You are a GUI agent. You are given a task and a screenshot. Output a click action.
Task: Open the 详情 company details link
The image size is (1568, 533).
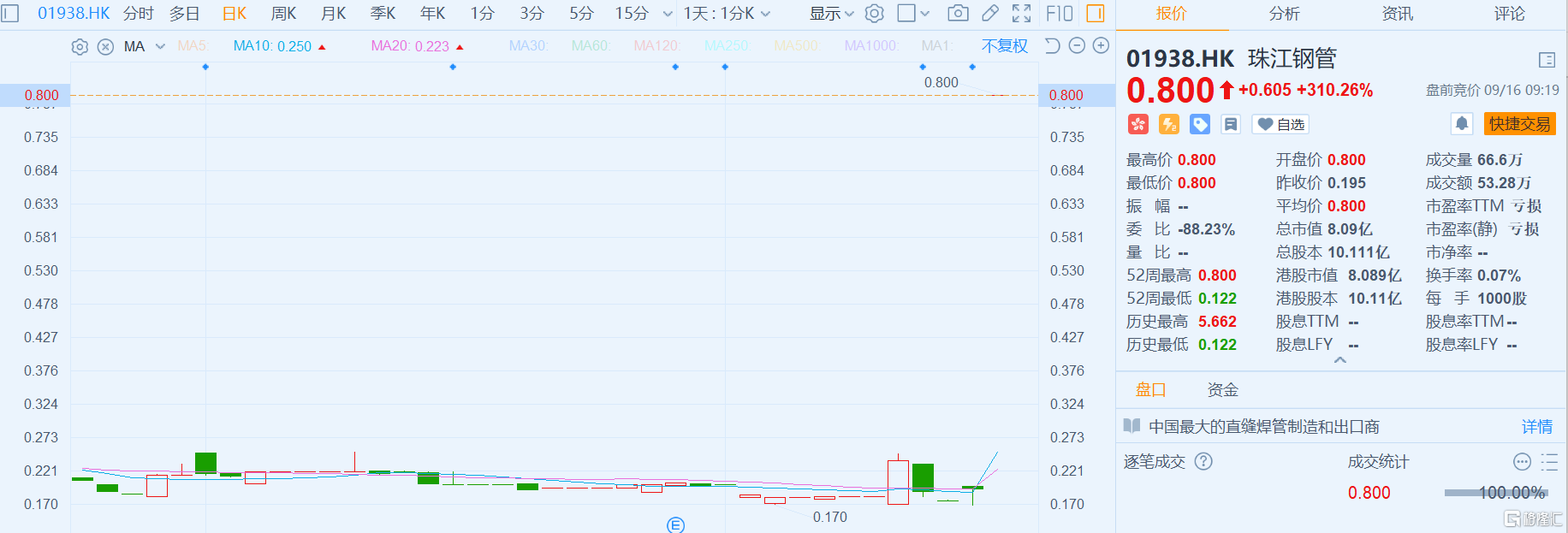[1536, 427]
